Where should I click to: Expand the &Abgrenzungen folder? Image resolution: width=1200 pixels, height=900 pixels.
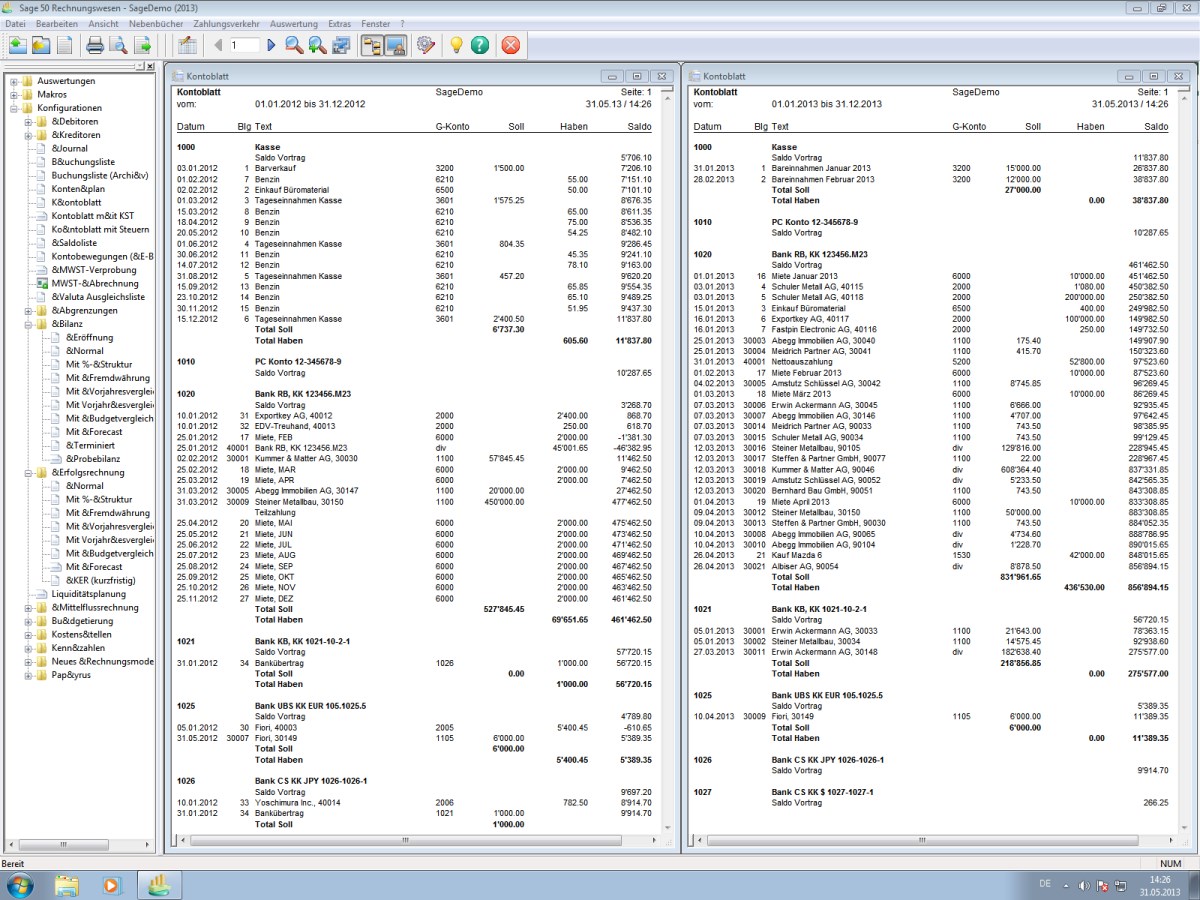pyautogui.click(x=28, y=311)
